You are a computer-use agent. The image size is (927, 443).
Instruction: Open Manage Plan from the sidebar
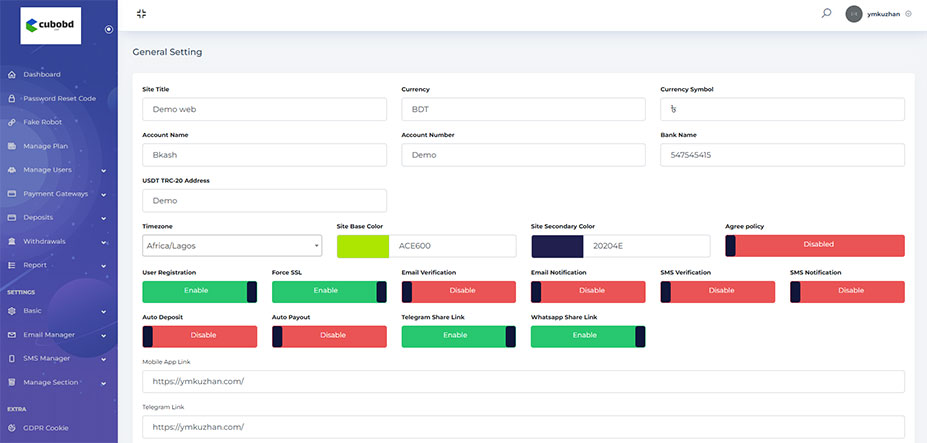pos(45,146)
